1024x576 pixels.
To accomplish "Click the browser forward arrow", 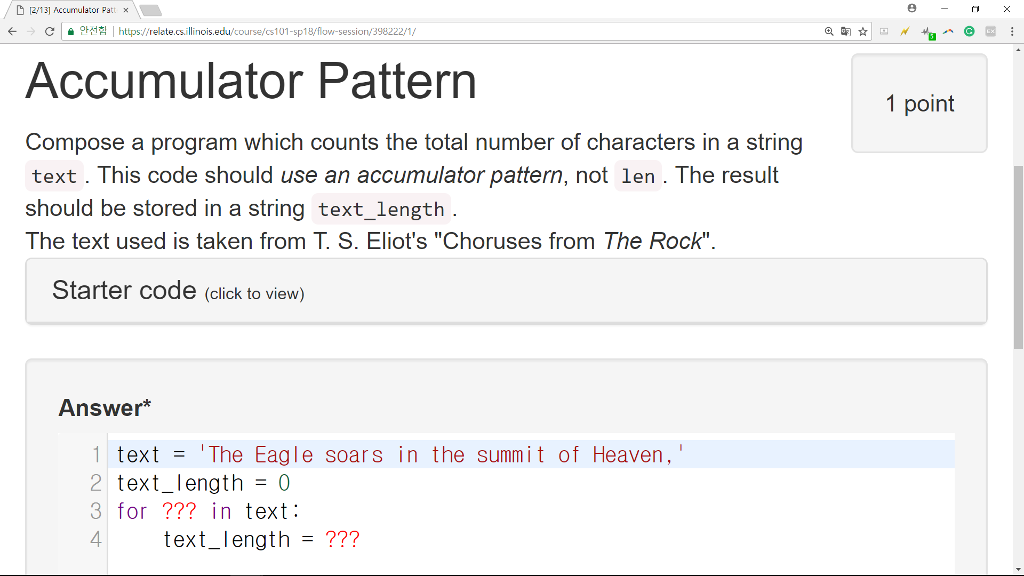I will [31, 31].
